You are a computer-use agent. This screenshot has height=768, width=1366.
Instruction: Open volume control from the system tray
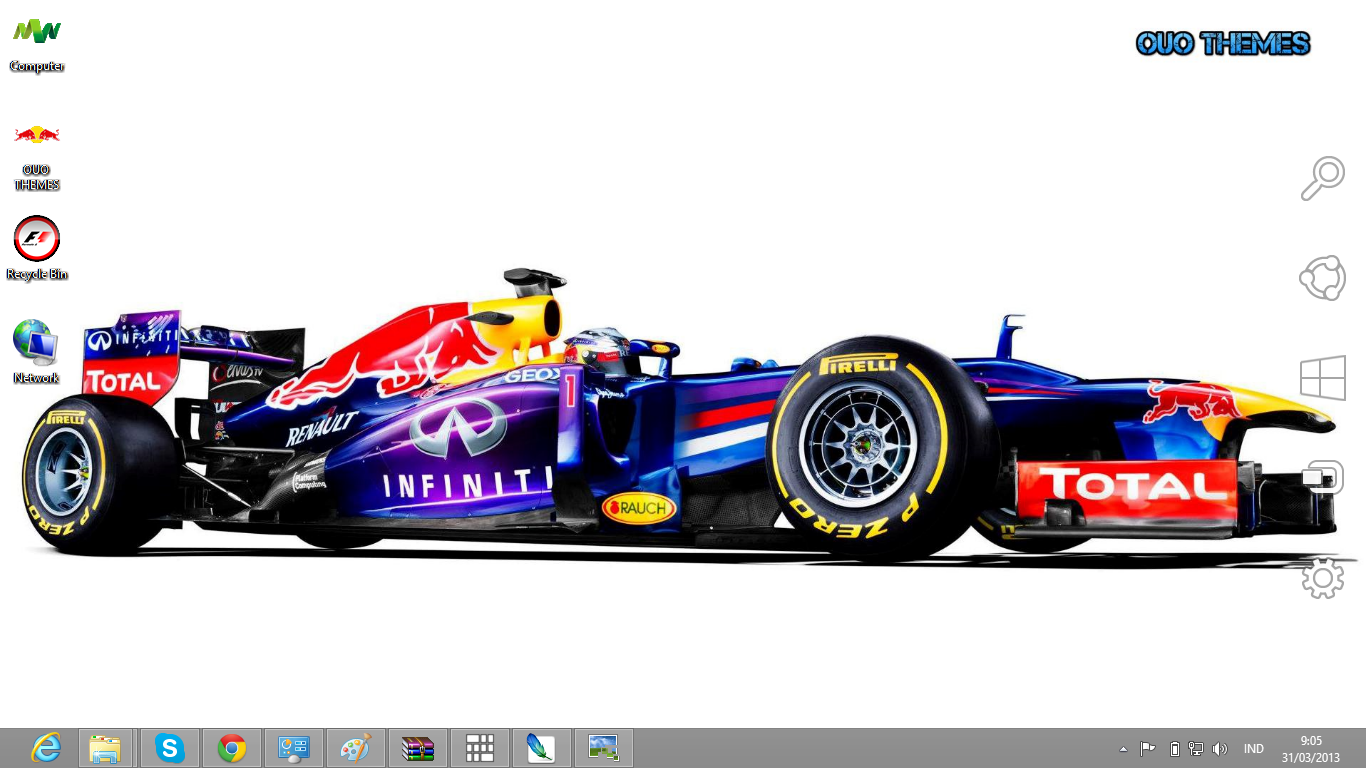(1220, 747)
